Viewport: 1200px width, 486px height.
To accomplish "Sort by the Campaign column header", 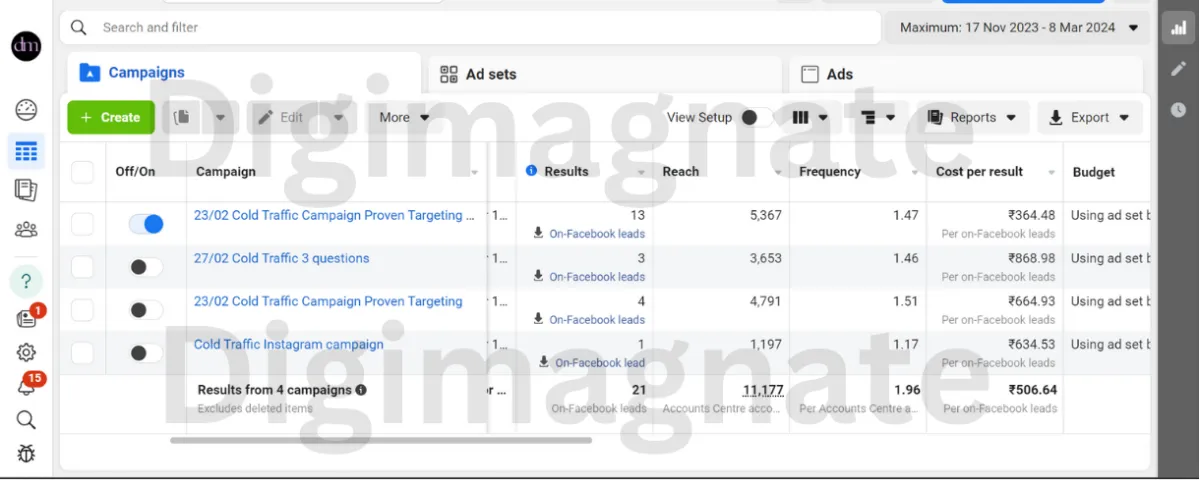I will [x=226, y=171].
